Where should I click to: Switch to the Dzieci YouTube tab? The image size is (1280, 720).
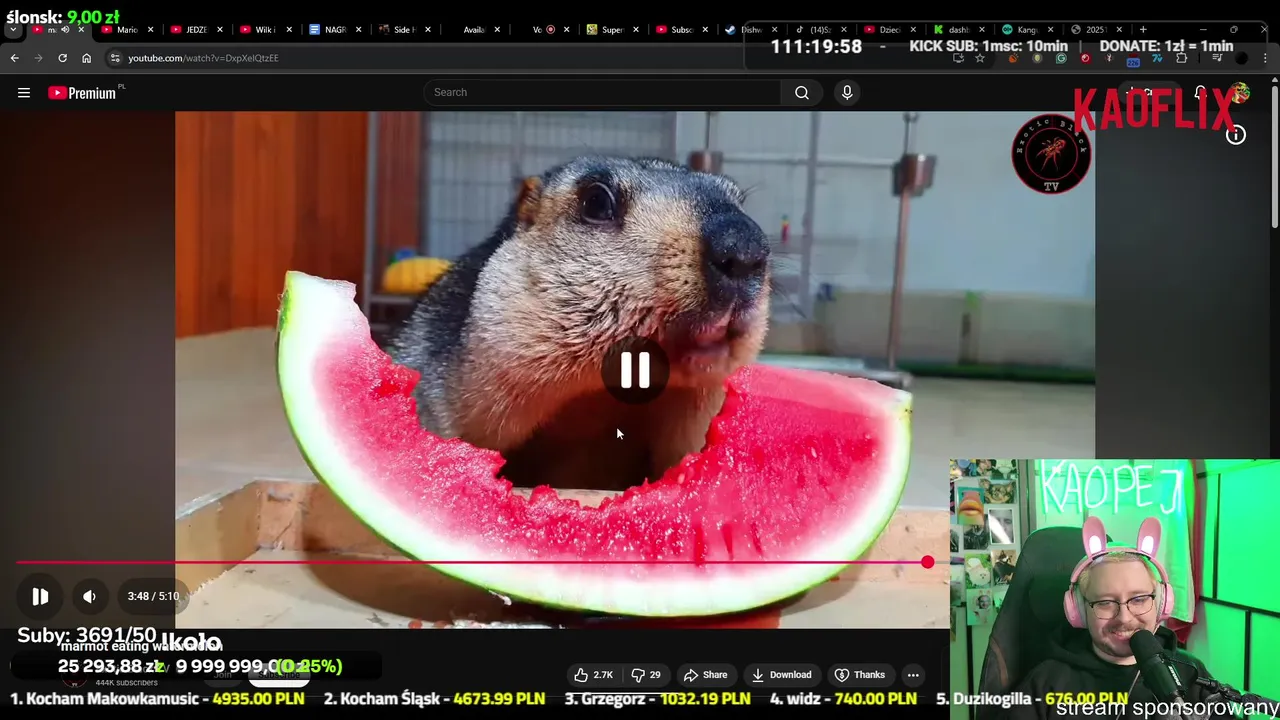tap(890, 29)
